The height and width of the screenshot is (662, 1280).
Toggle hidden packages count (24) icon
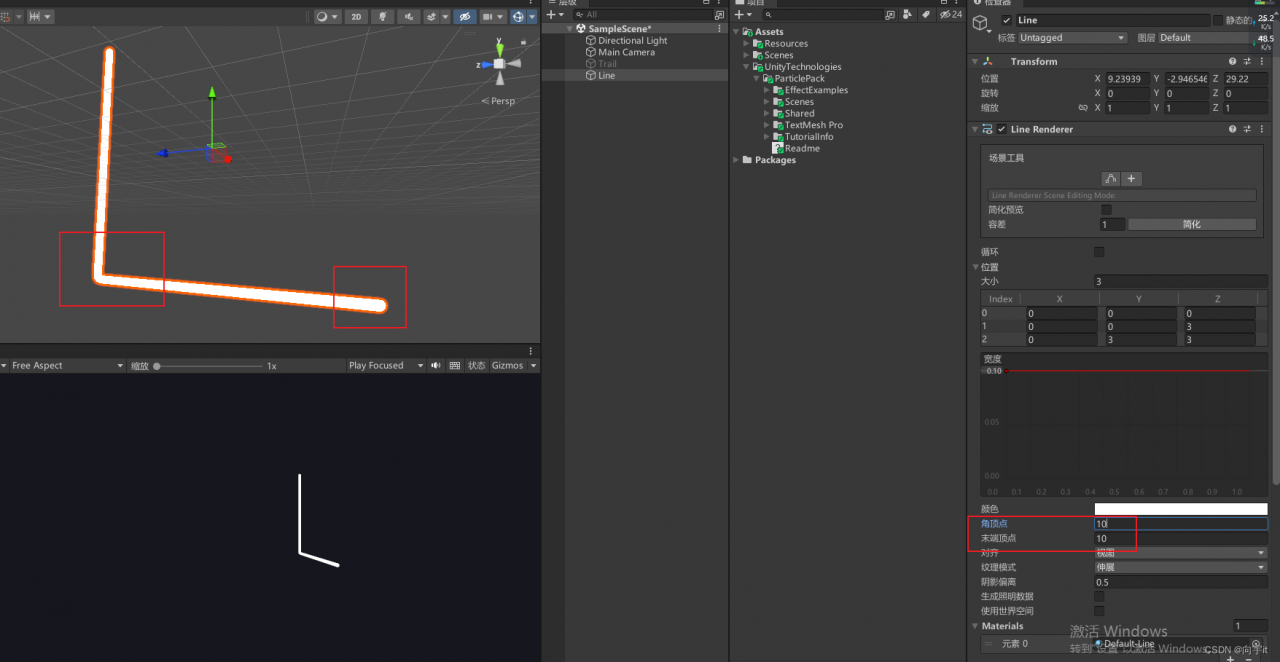[x=951, y=15]
